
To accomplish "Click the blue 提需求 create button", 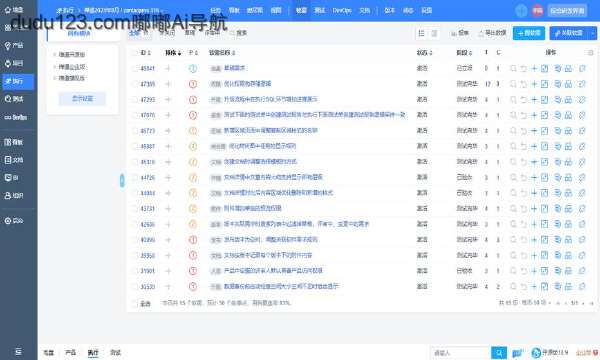I will (x=529, y=33).
